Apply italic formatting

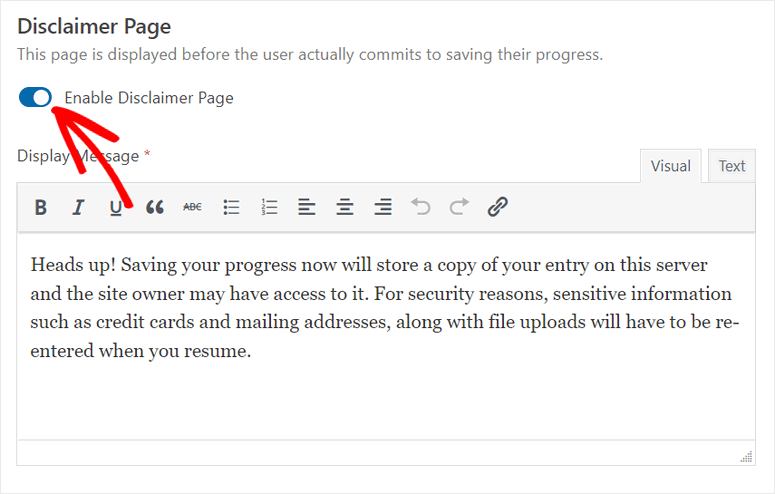(x=78, y=207)
